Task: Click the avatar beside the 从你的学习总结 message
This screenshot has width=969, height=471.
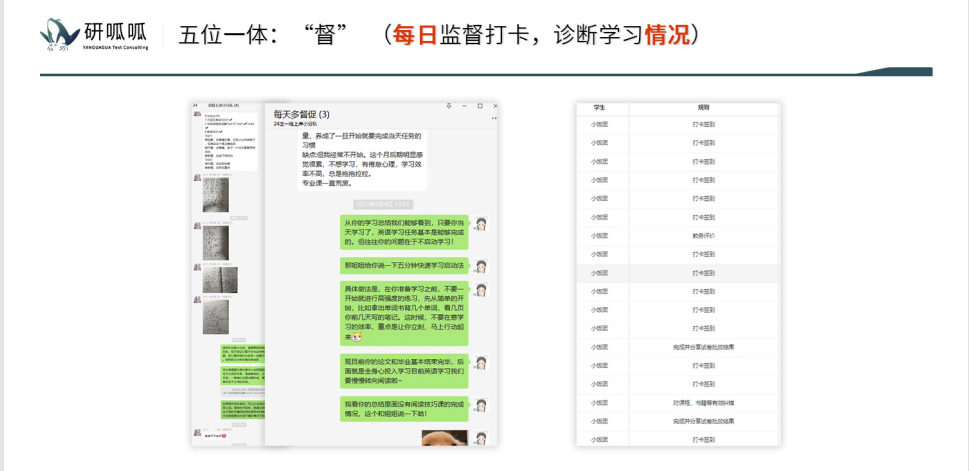Action: coord(480,224)
